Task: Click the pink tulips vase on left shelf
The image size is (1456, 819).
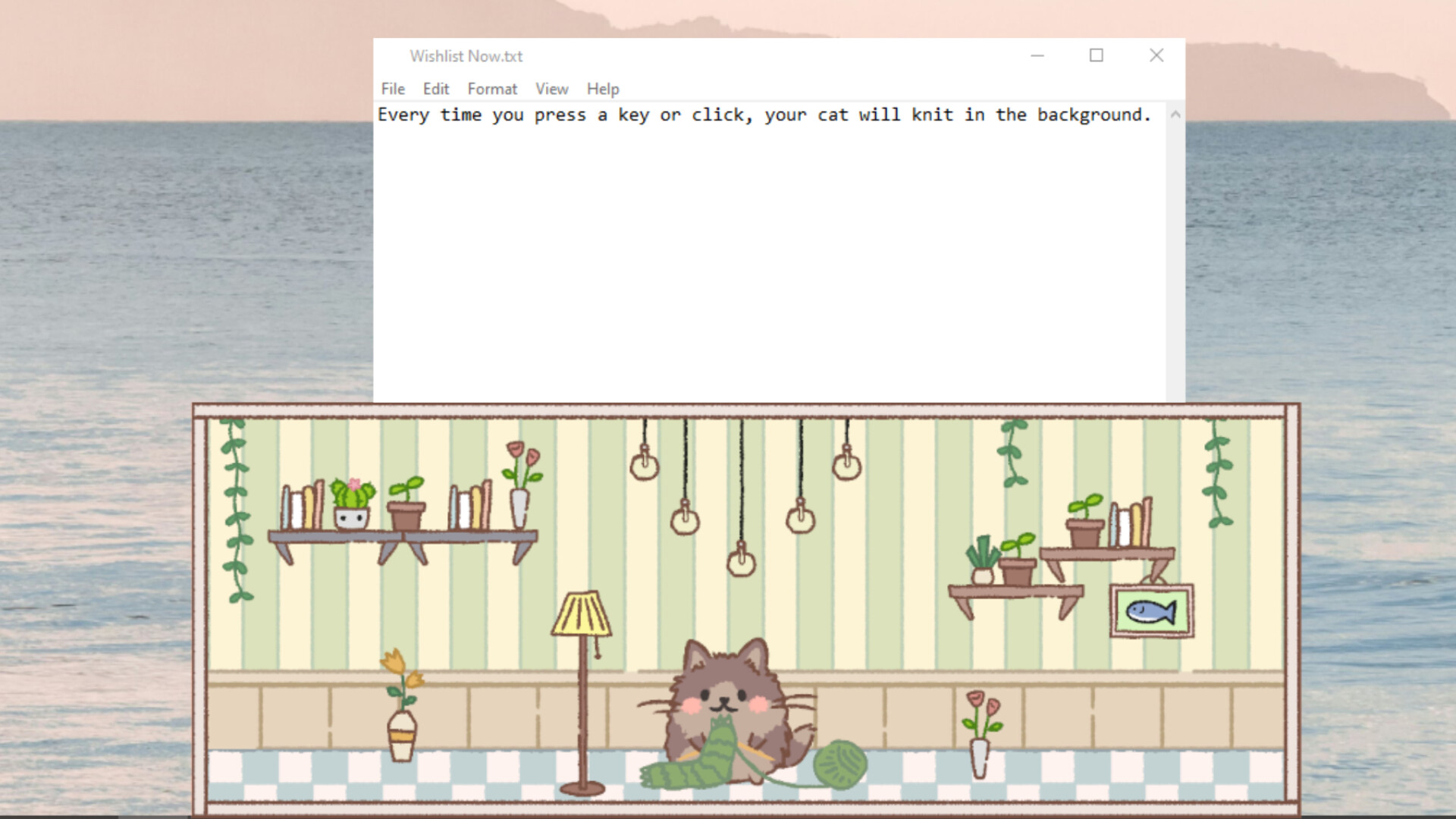Action: (522, 485)
